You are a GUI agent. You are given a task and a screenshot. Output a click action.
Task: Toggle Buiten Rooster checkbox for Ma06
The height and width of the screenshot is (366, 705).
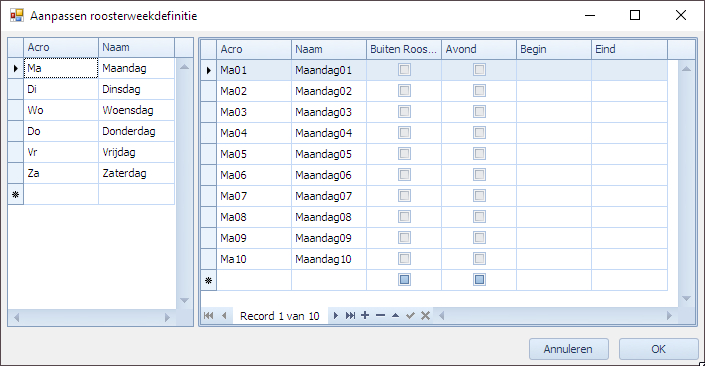point(404,174)
